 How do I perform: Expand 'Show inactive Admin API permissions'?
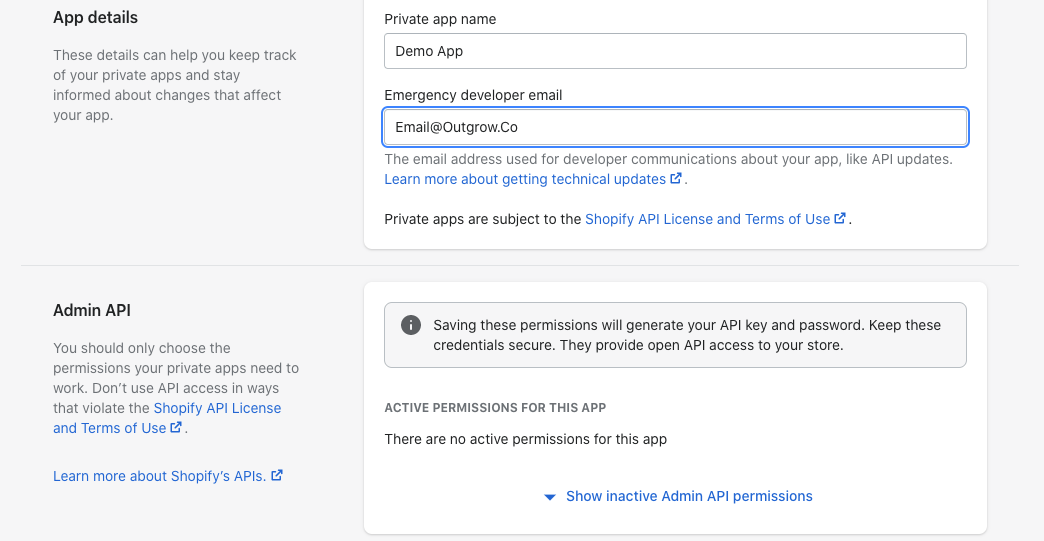pyautogui.click(x=688, y=496)
